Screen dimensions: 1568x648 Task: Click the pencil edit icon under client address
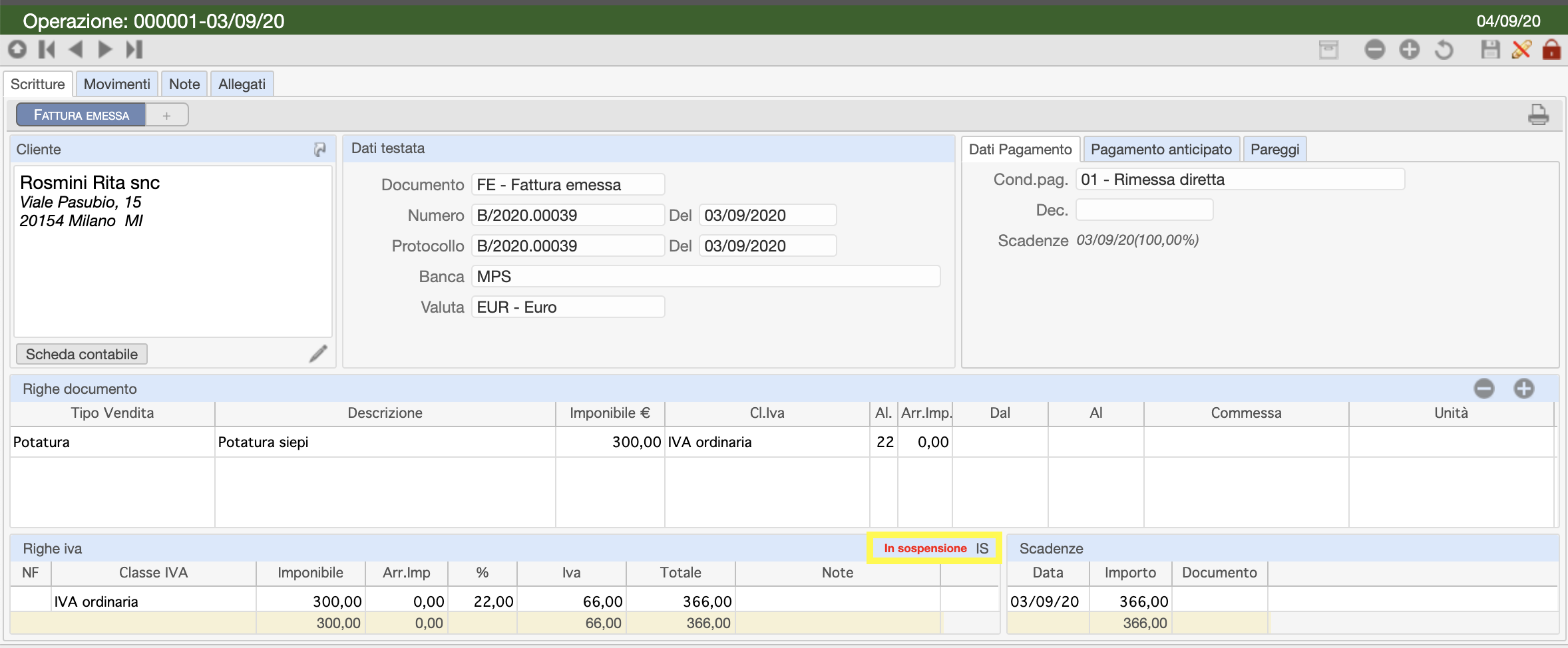point(318,354)
